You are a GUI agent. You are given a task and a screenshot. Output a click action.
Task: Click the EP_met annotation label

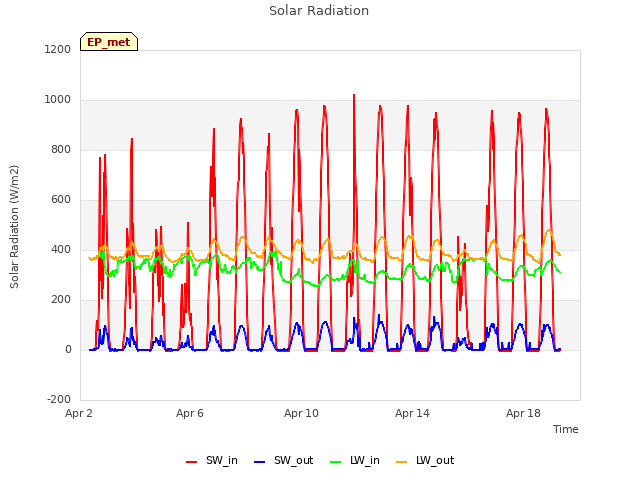click(x=109, y=42)
